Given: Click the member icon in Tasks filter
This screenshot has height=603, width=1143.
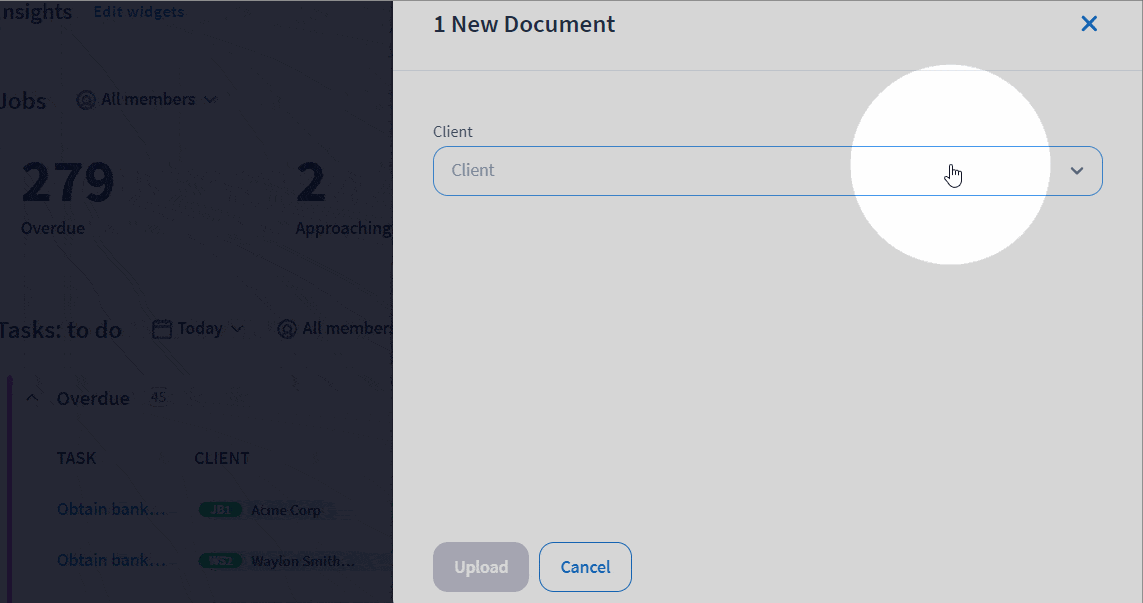Looking at the screenshot, I should [x=287, y=329].
